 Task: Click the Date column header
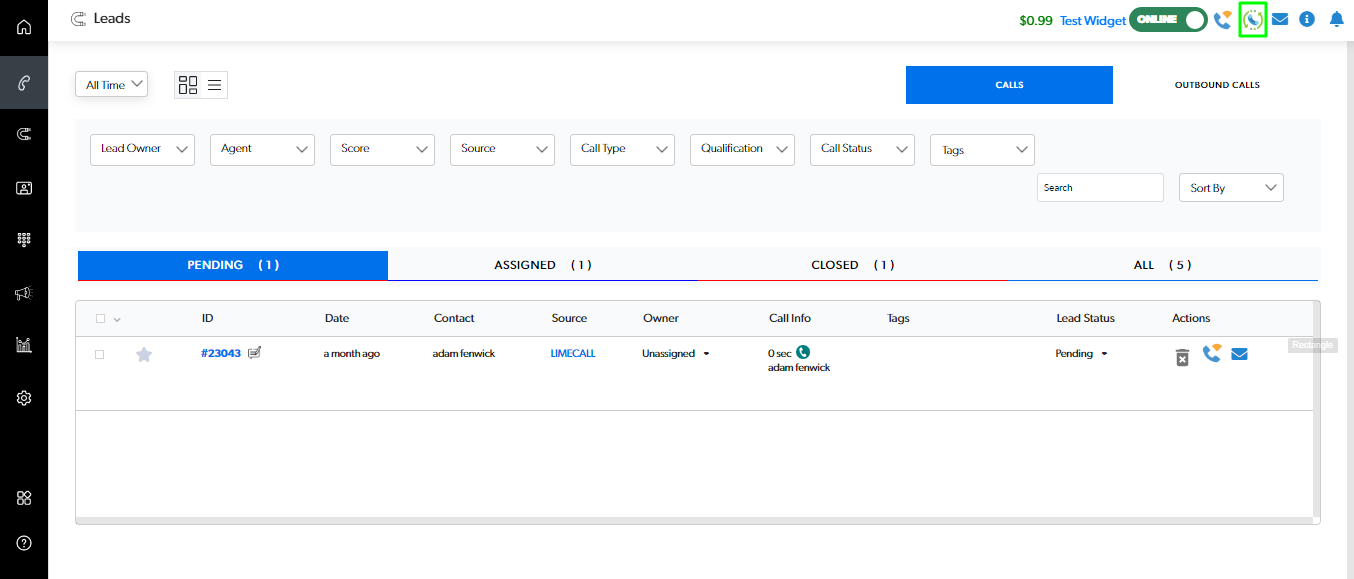click(x=337, y=318)
